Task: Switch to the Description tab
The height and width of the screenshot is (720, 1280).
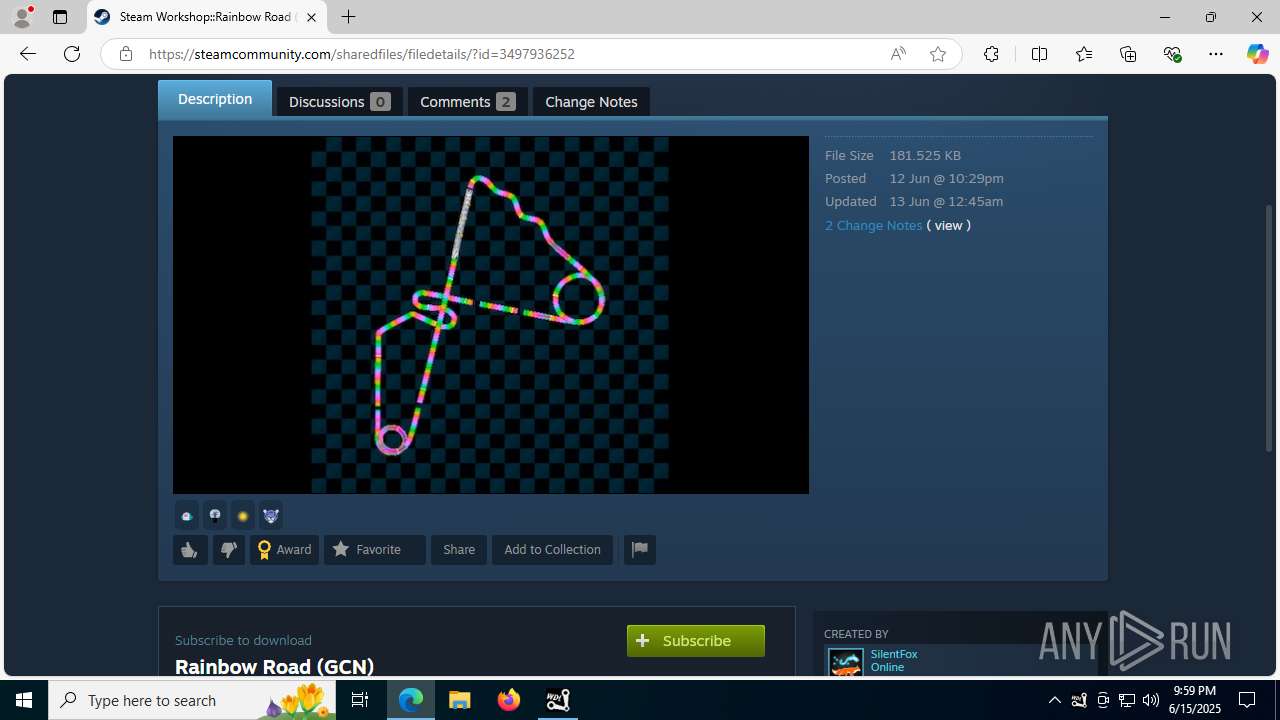Action: (215, 99)
